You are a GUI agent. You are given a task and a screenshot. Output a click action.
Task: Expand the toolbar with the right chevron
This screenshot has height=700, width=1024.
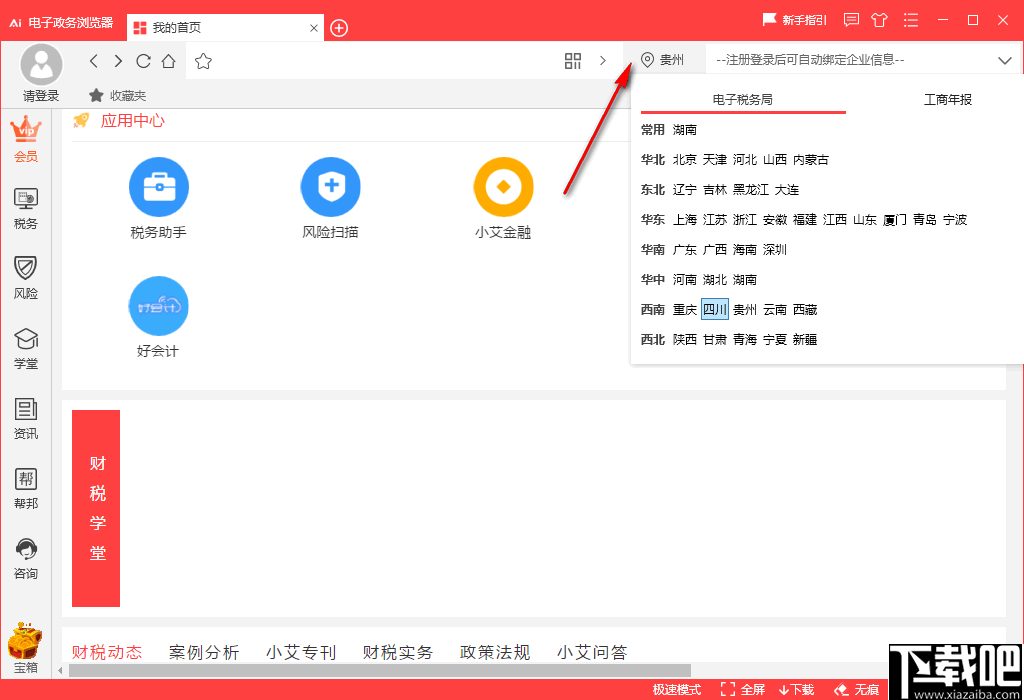click(x=603, y=60)
